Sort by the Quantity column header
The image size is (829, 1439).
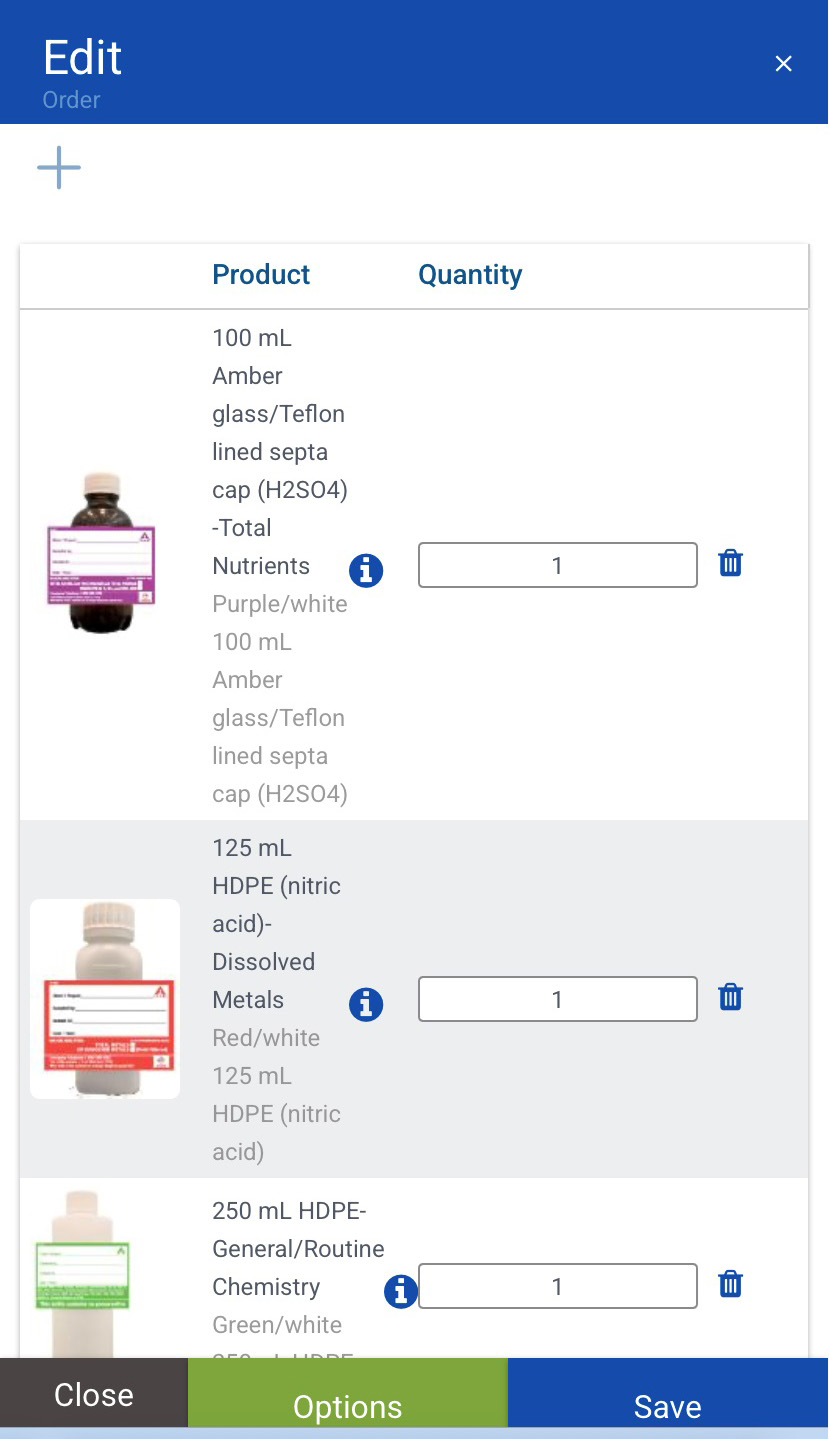click(x=470, y=275)
